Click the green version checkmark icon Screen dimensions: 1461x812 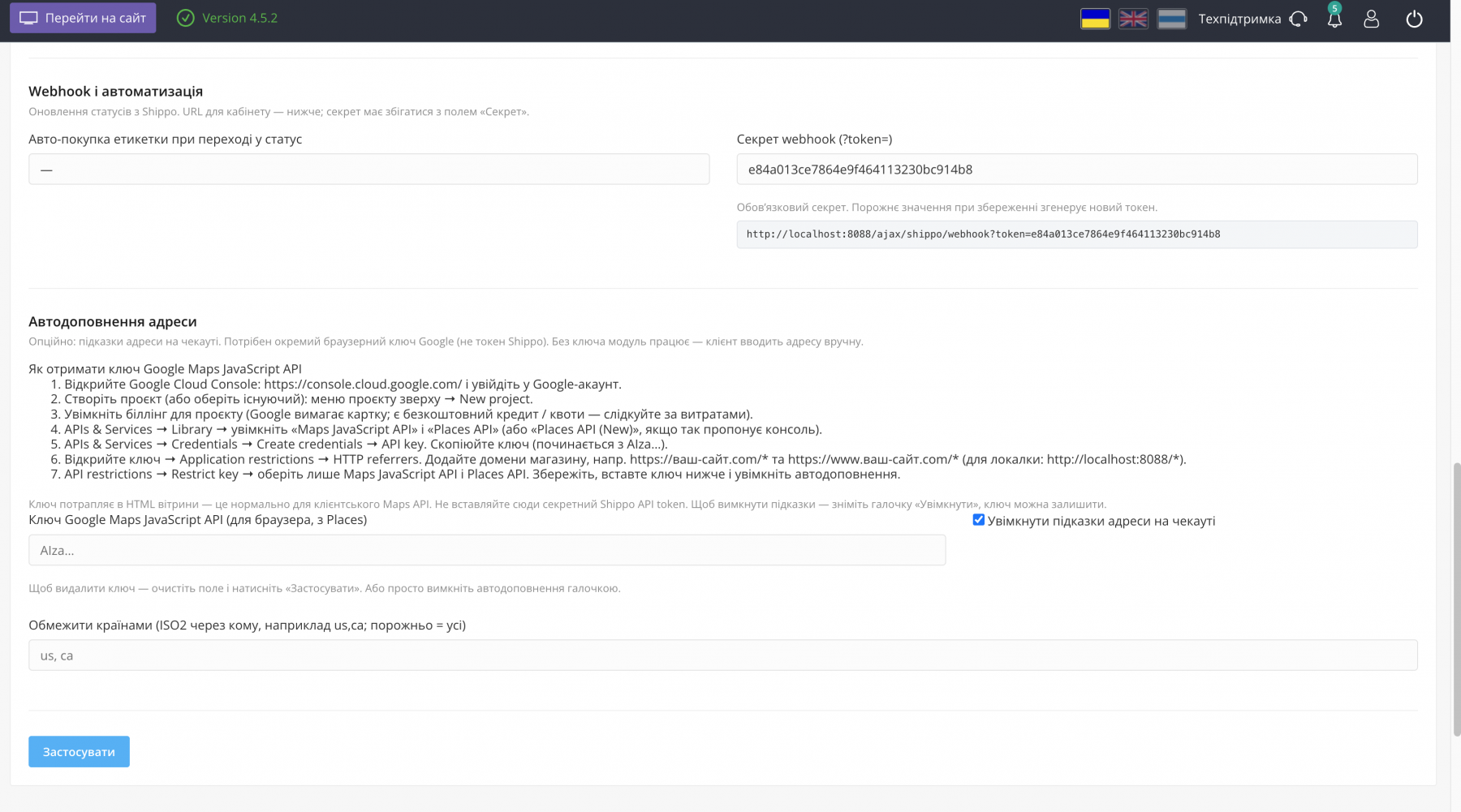[185, 18]
